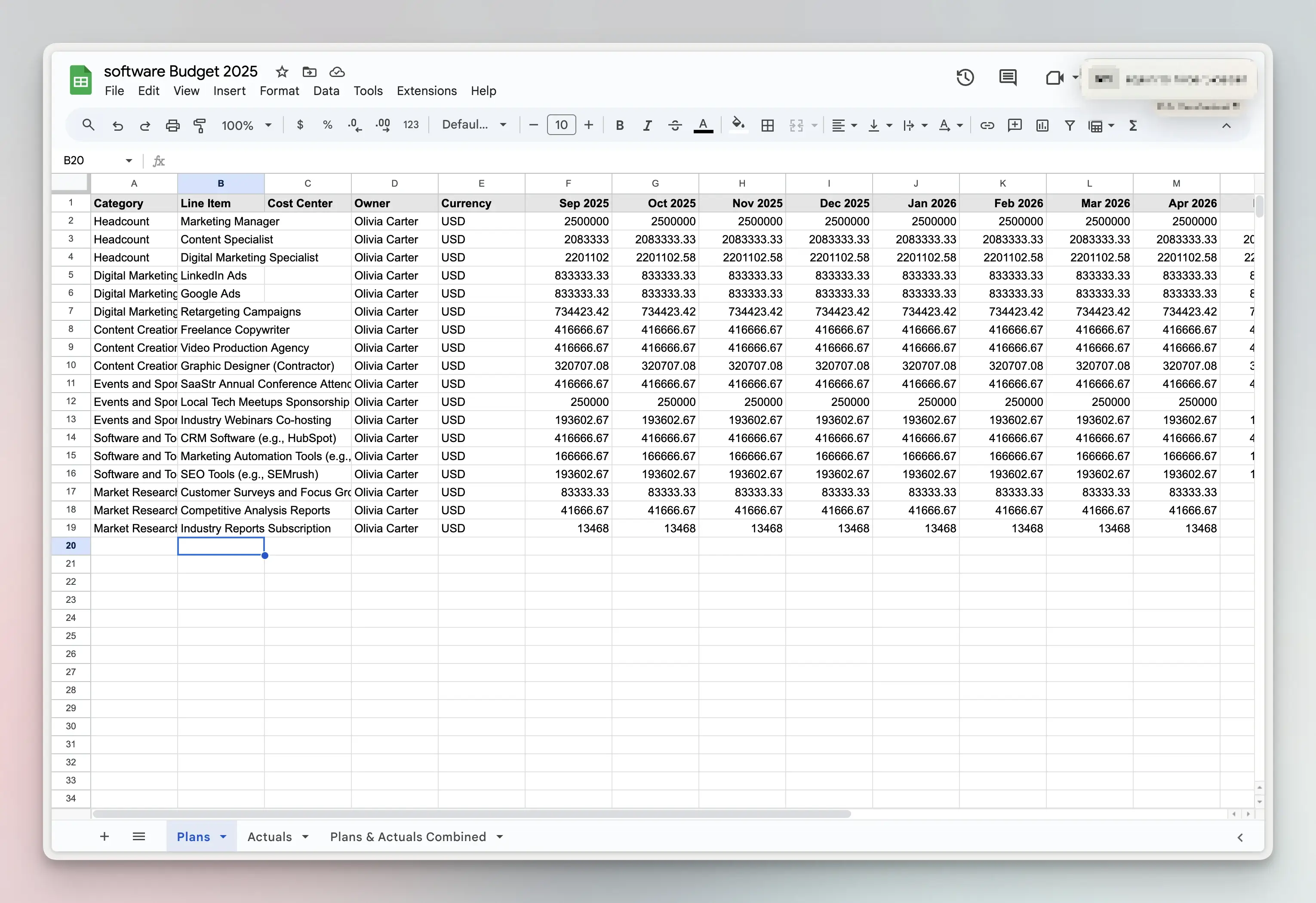Add a new sheet
The height and width of the screenshot is (903, 1316).
(105, 837)
